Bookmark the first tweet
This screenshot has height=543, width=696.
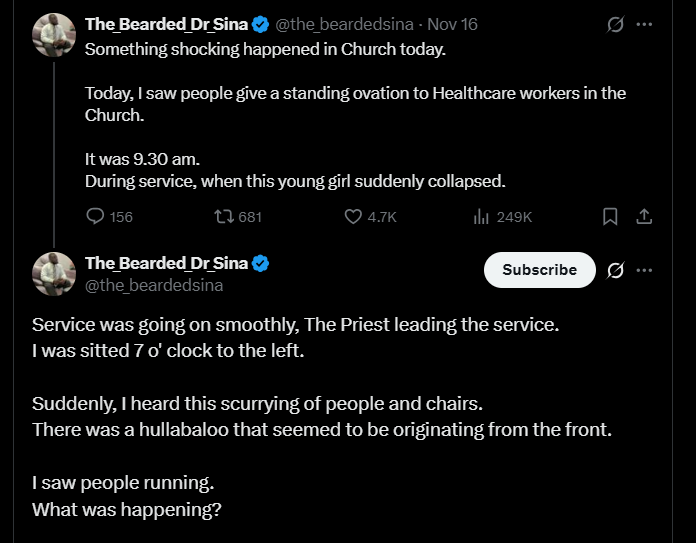610,216
